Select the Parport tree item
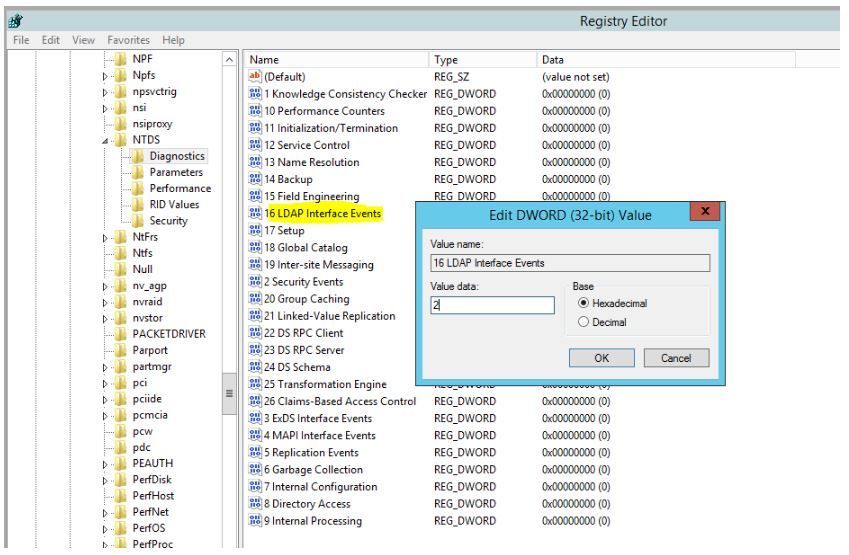Screen dimensions: 849x555 click(x=150, y=350)
